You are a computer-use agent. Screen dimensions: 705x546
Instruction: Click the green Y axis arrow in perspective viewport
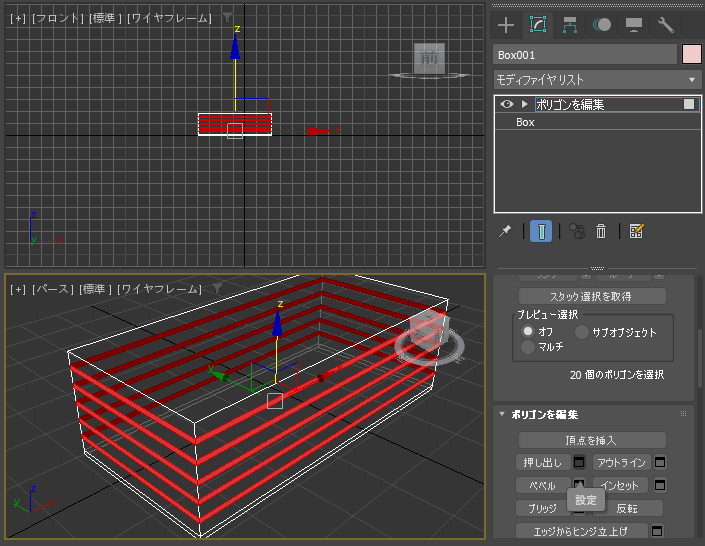pos(220,374)
